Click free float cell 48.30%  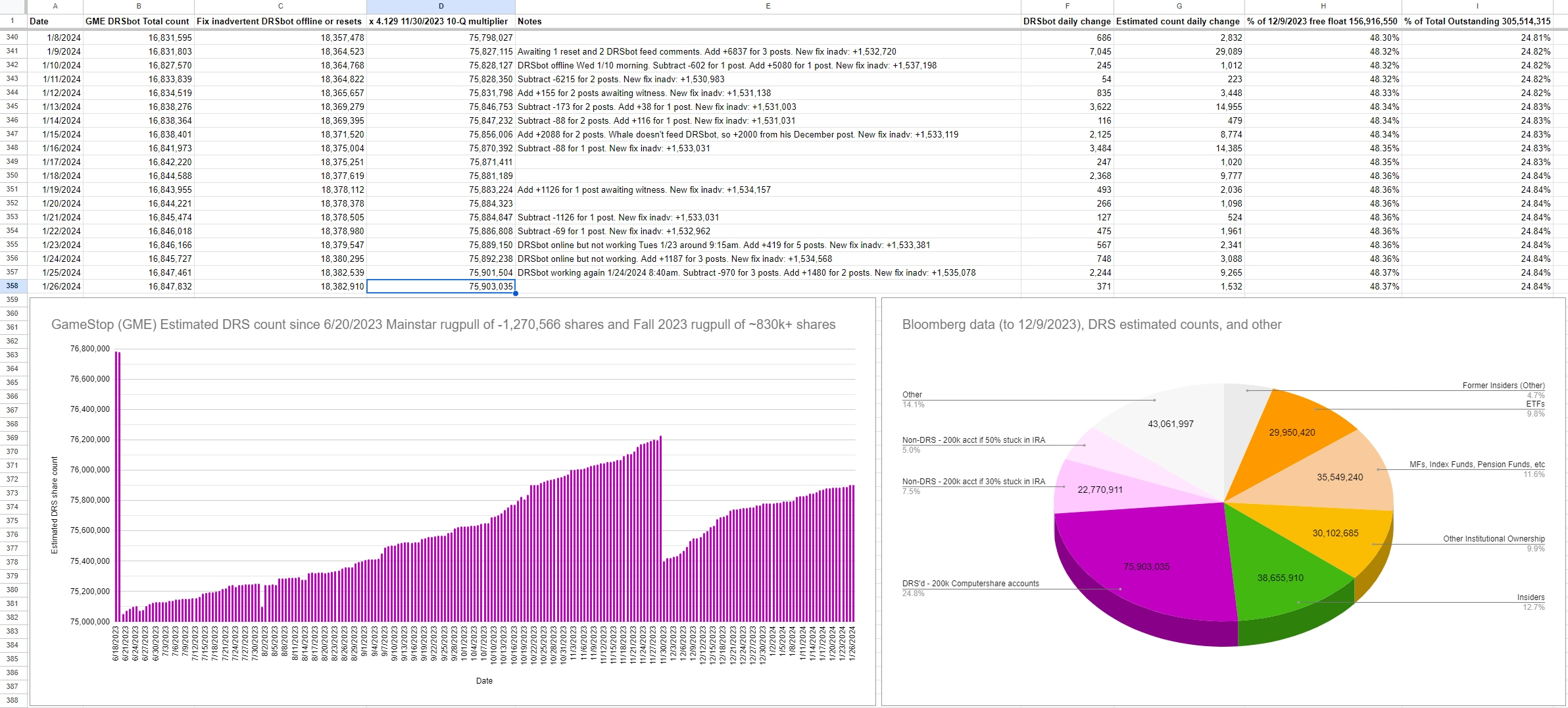coord(1323,38)
